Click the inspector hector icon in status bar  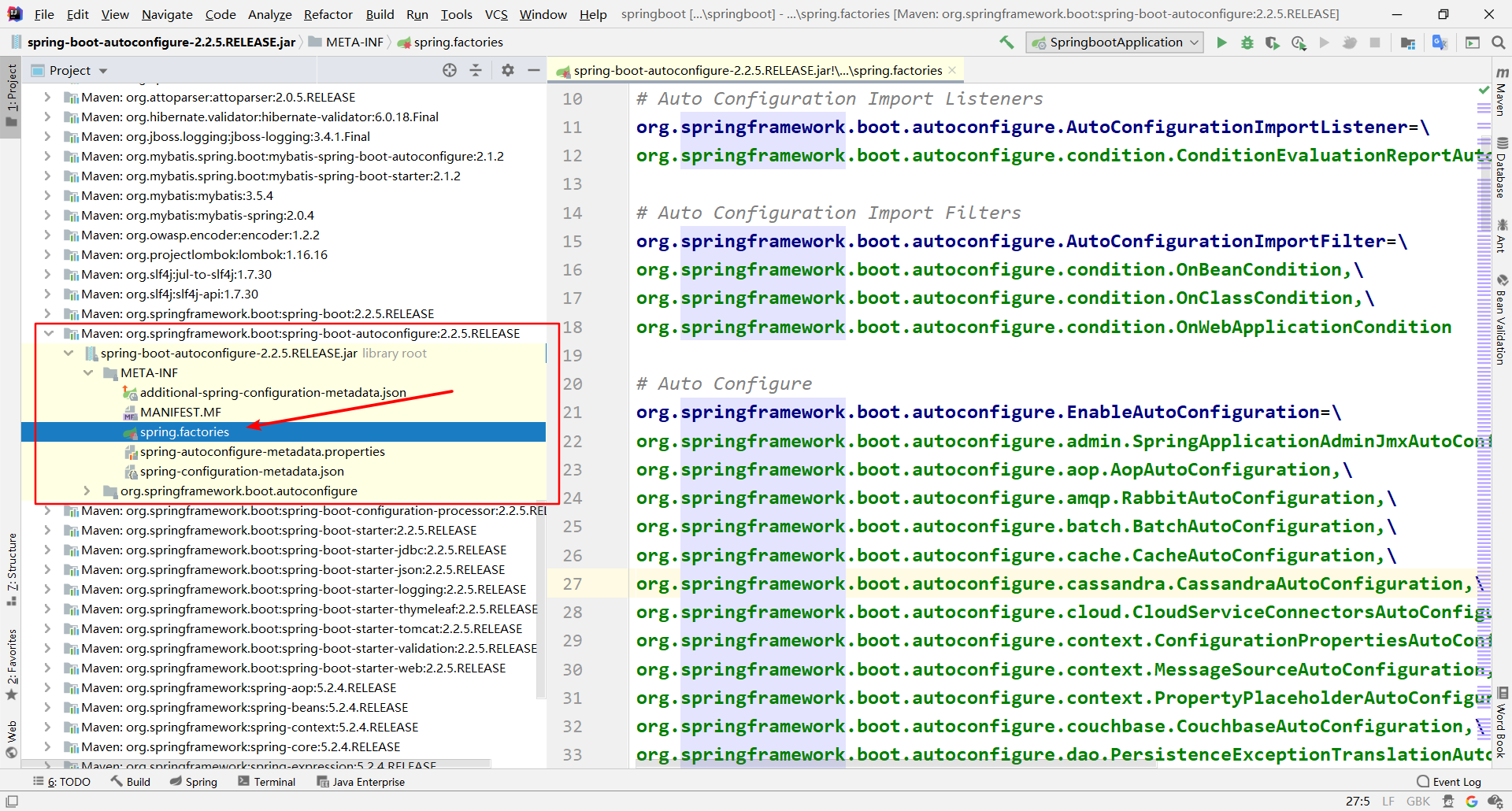pos(1448,802)
